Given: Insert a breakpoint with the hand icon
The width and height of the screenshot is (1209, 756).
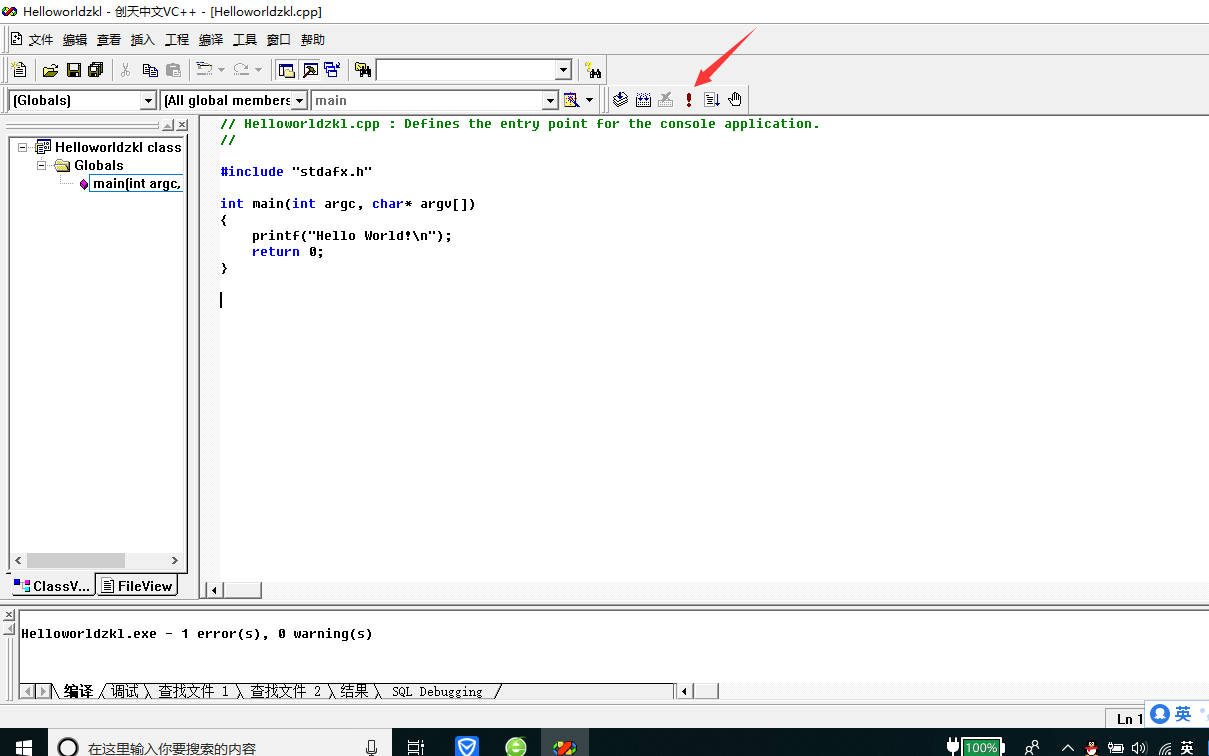Looking at the screenshot, I should (735, 100).
